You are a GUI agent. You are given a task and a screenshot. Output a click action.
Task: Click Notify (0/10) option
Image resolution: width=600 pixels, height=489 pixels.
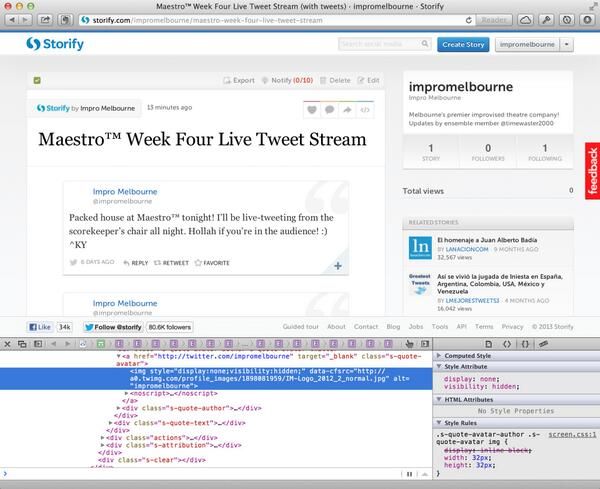[x=287, y=80]
